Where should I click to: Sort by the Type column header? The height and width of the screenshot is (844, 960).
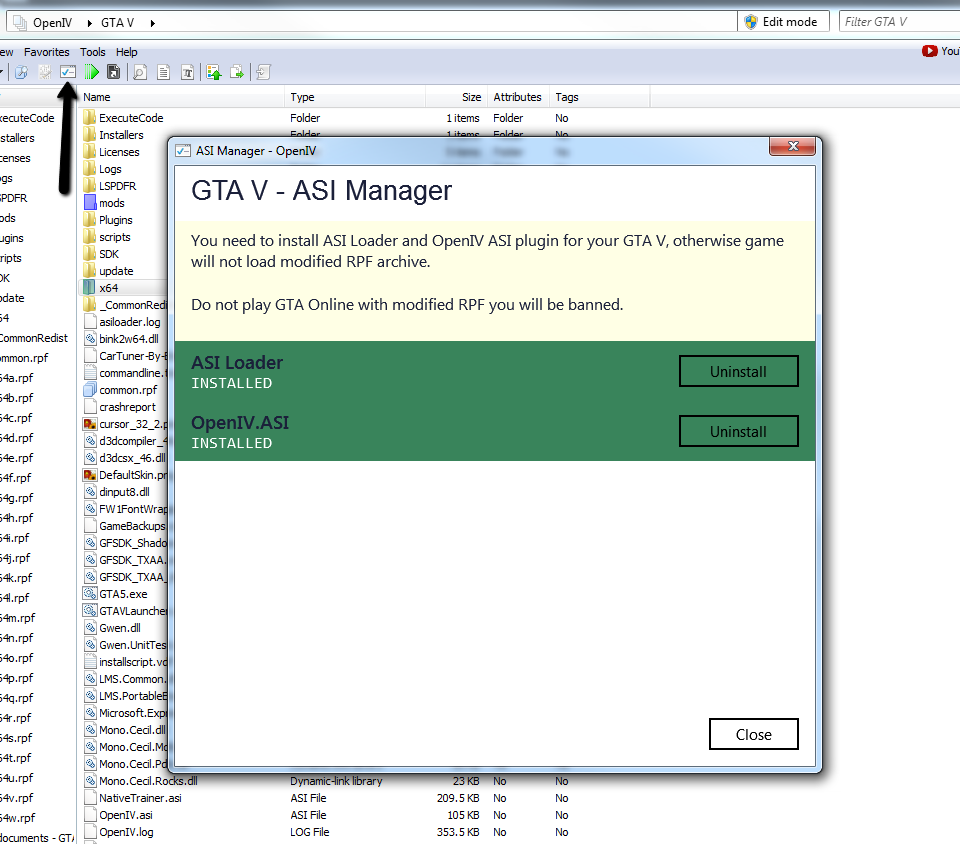pyautogui.click(x=355, y=97)
